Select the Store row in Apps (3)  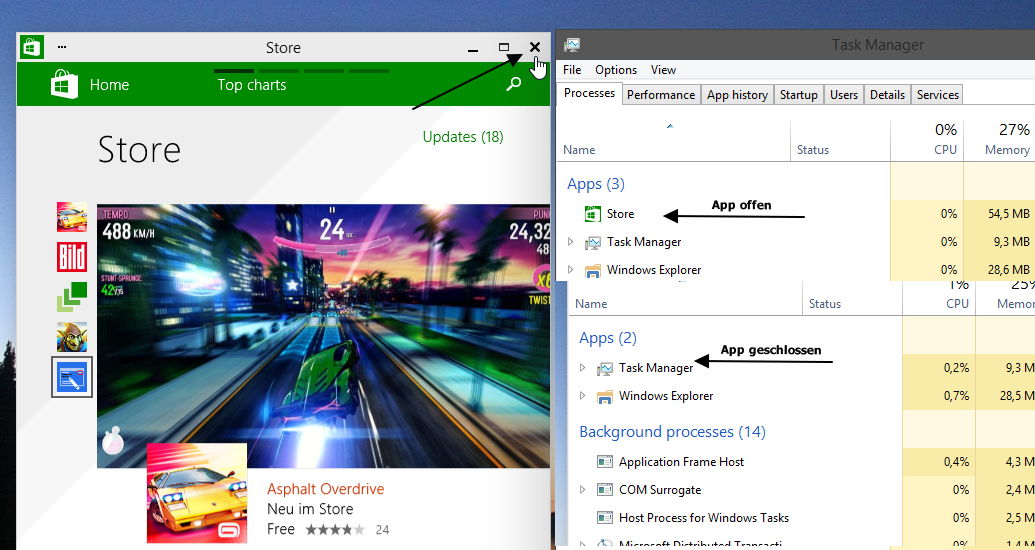[795, 214]
